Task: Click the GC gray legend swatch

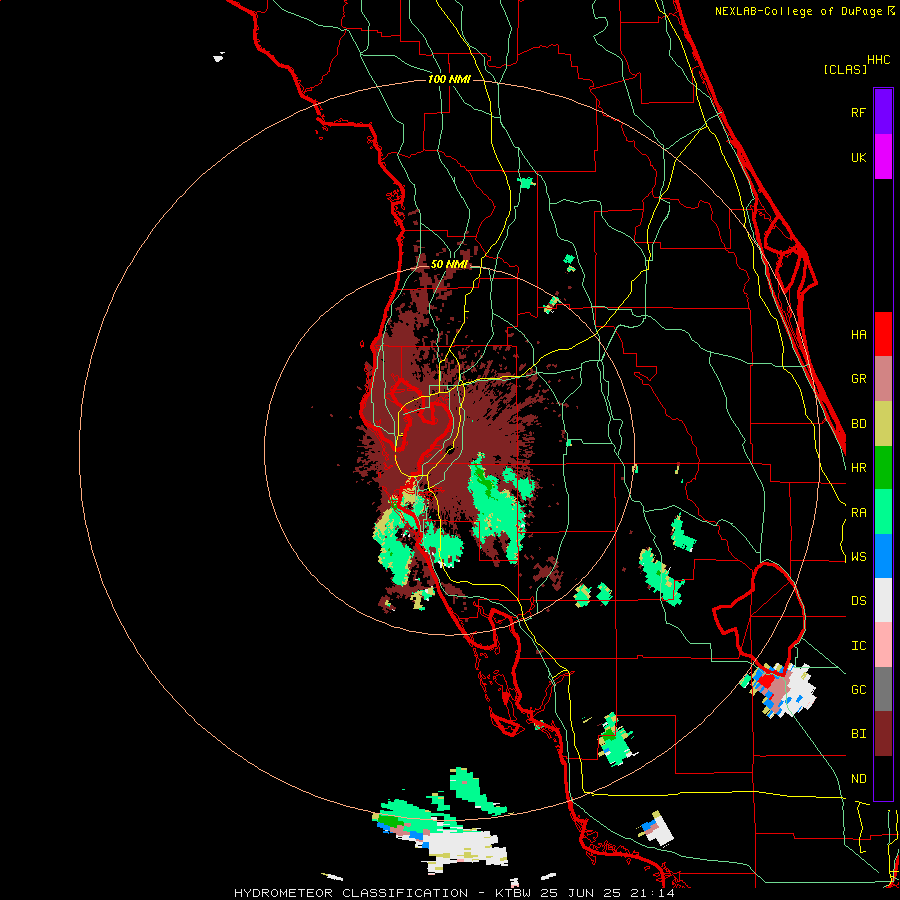Action: [883, 689]
